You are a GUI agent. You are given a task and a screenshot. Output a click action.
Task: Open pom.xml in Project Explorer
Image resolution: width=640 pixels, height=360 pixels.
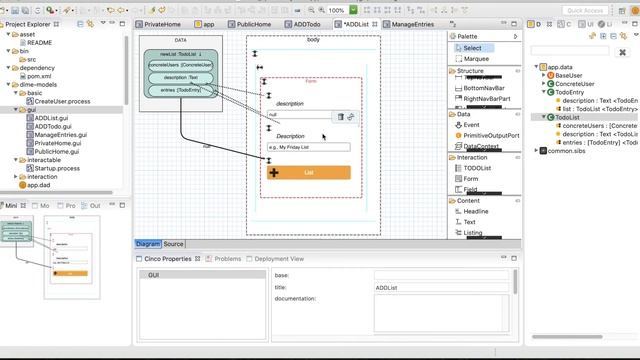(x=35, y=76)
